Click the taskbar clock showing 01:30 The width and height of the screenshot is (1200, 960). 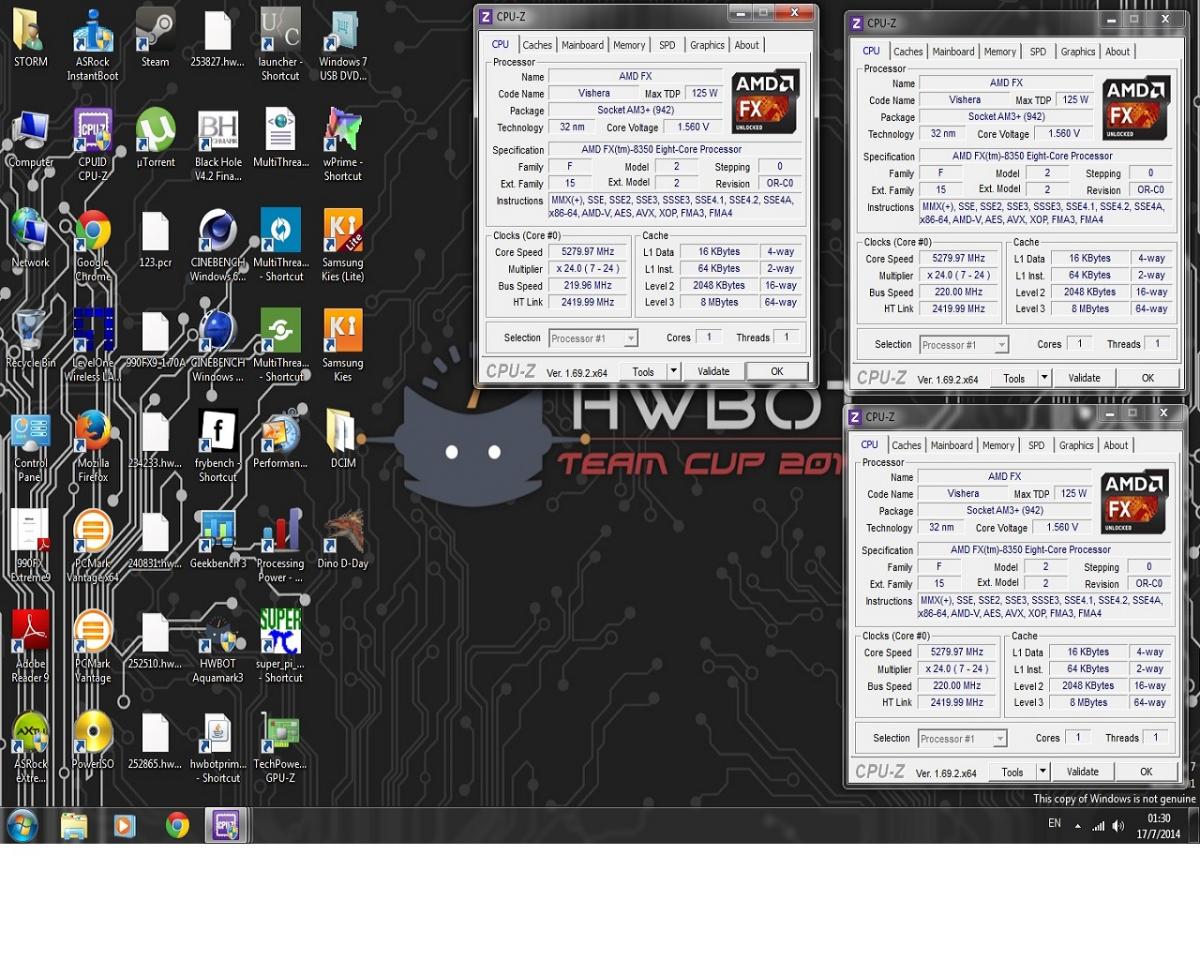(1158, 826)
